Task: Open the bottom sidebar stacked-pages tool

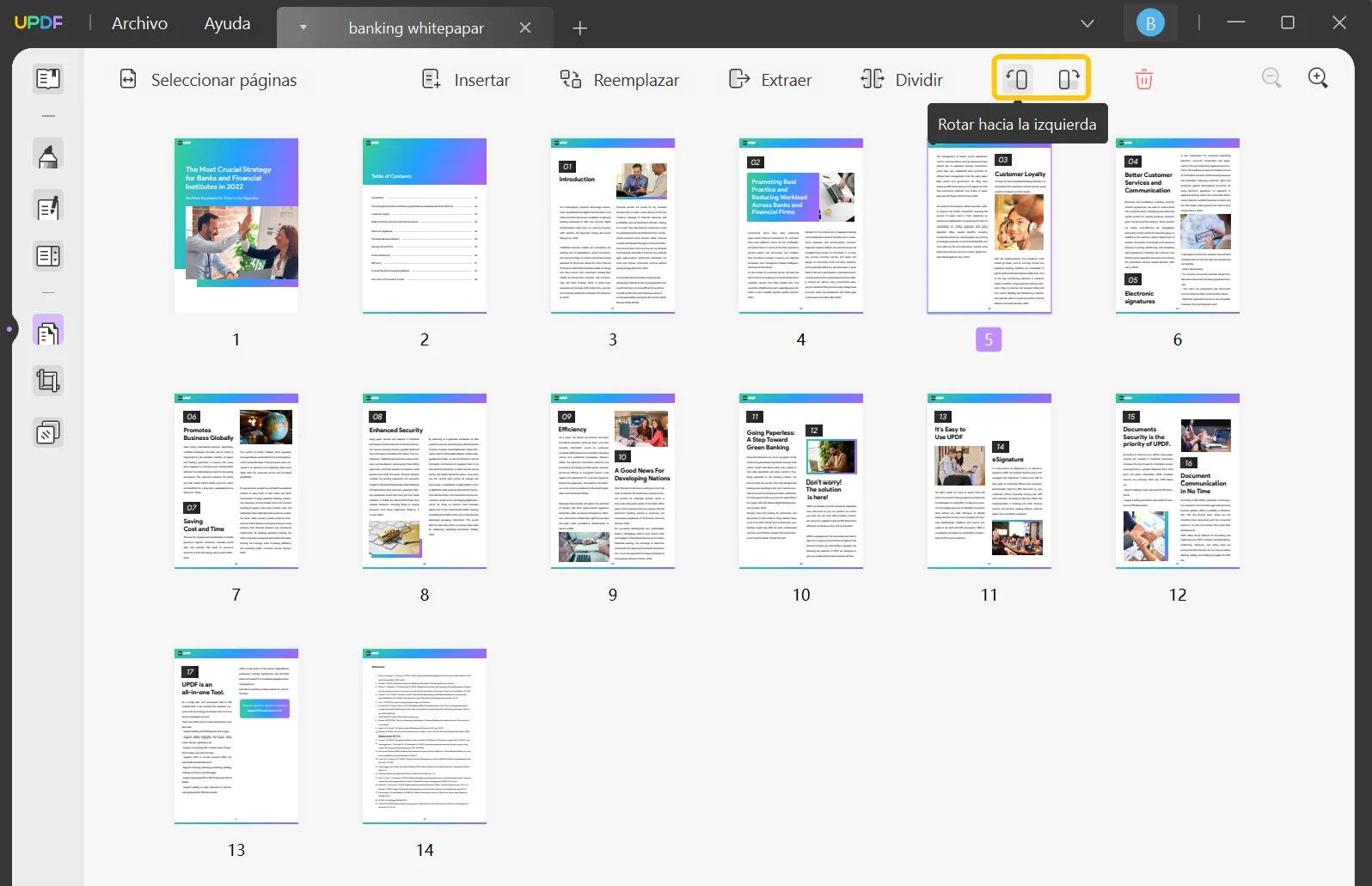Action: [48, 432]
